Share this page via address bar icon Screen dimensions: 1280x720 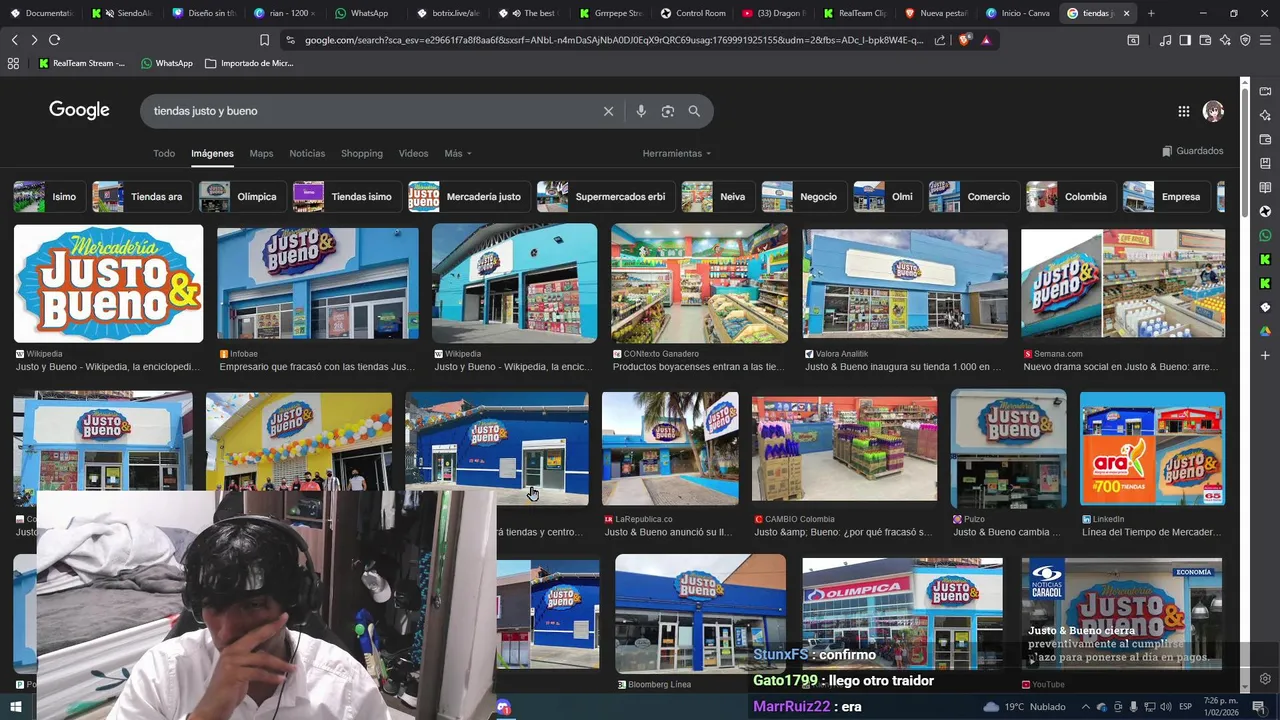[940, 40]
